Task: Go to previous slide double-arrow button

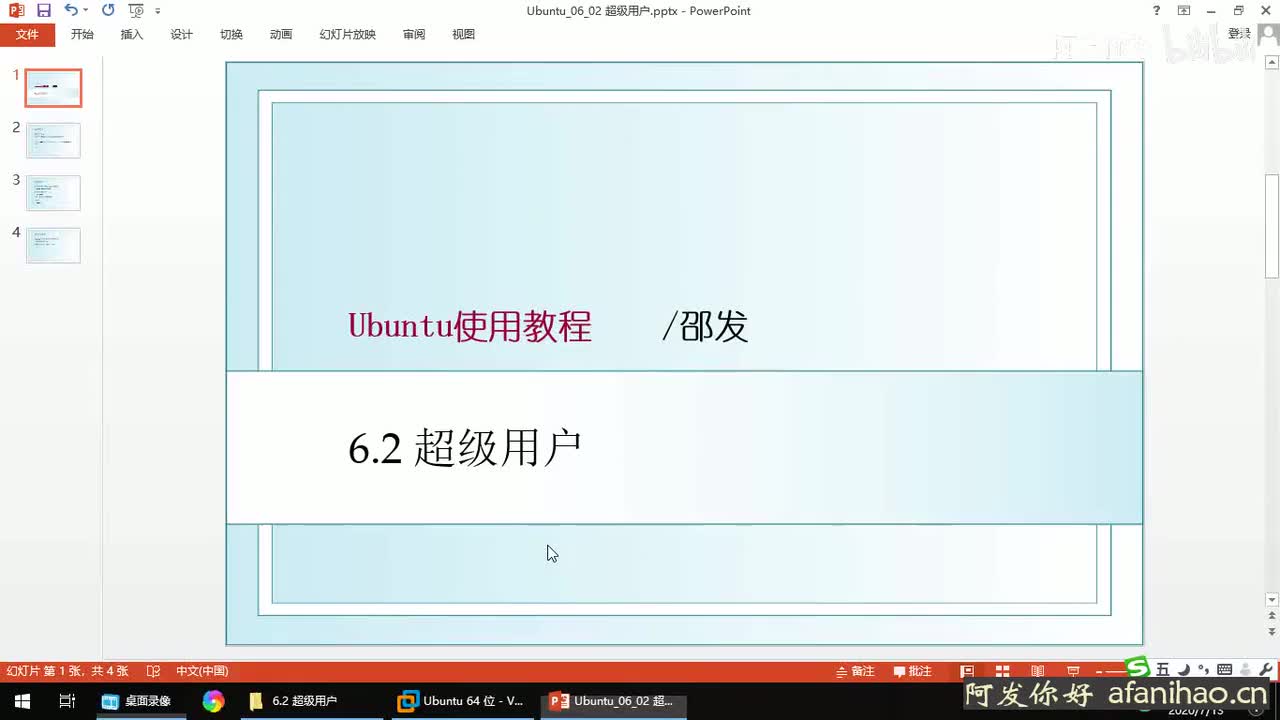Action: point(1272,617)
